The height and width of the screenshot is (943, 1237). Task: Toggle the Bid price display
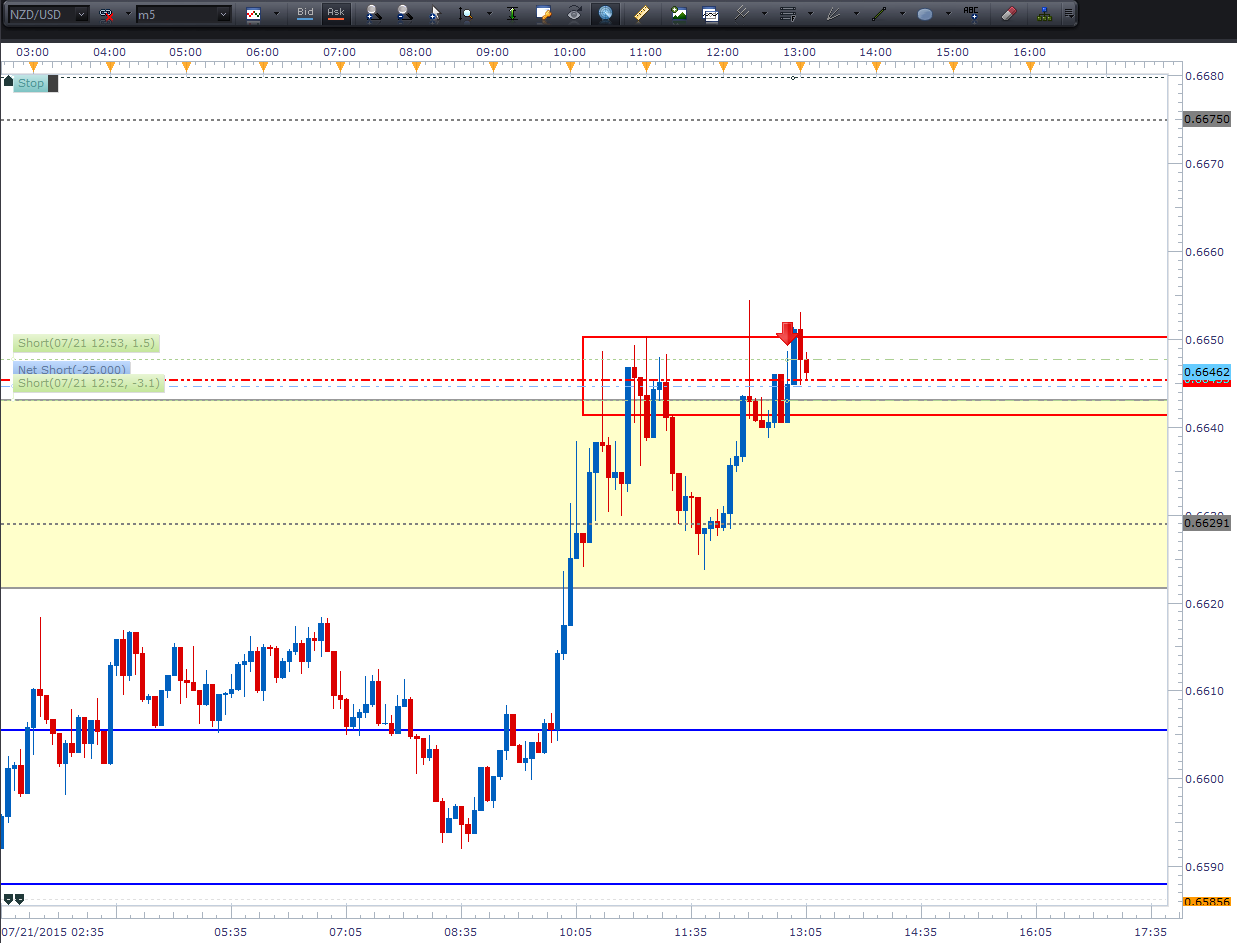305,13
